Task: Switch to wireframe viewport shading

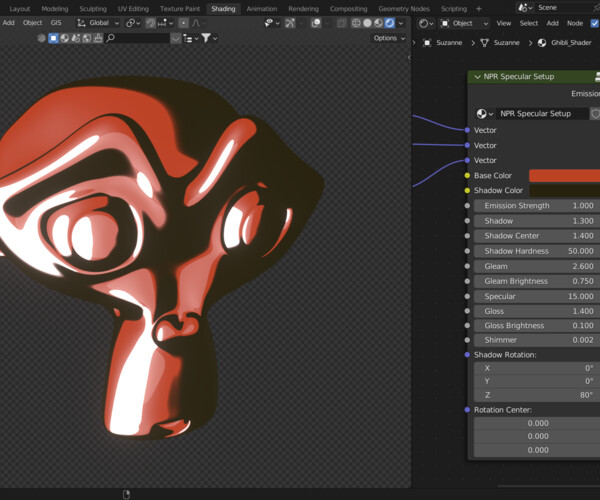Action: tap(355, 23)
